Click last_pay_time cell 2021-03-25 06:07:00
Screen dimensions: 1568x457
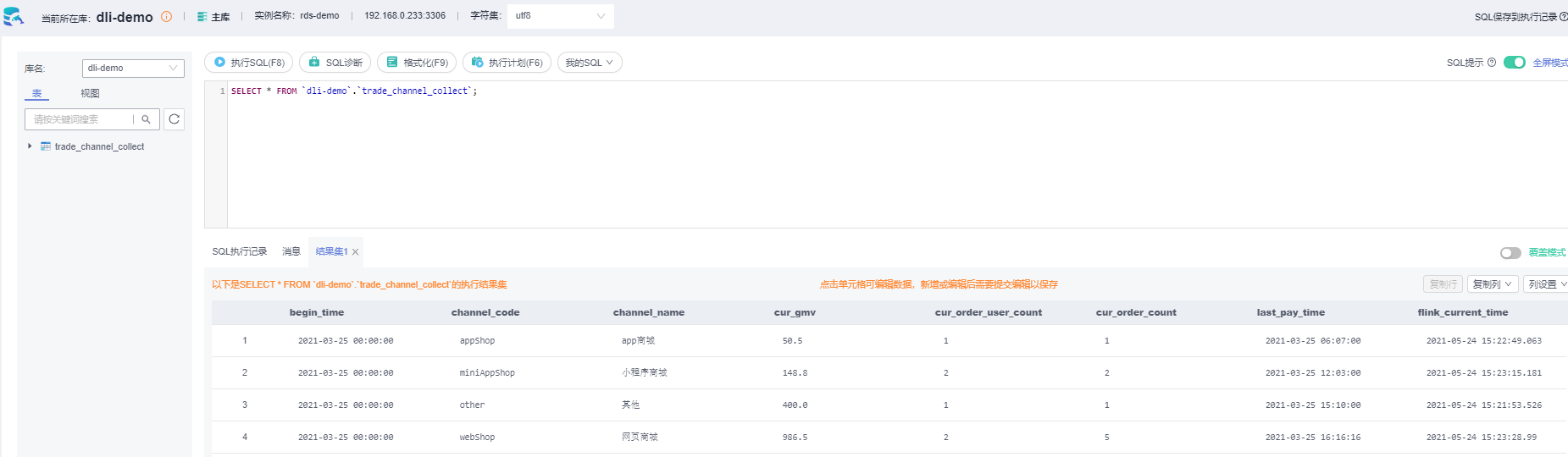click(1313, 341)
